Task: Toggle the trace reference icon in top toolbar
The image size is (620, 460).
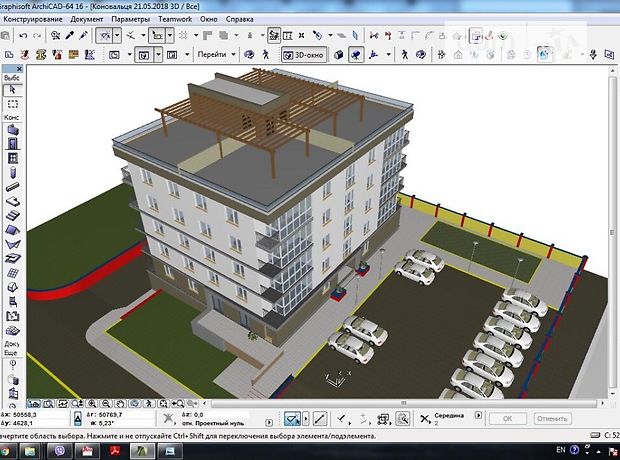Action: point(476,36)
